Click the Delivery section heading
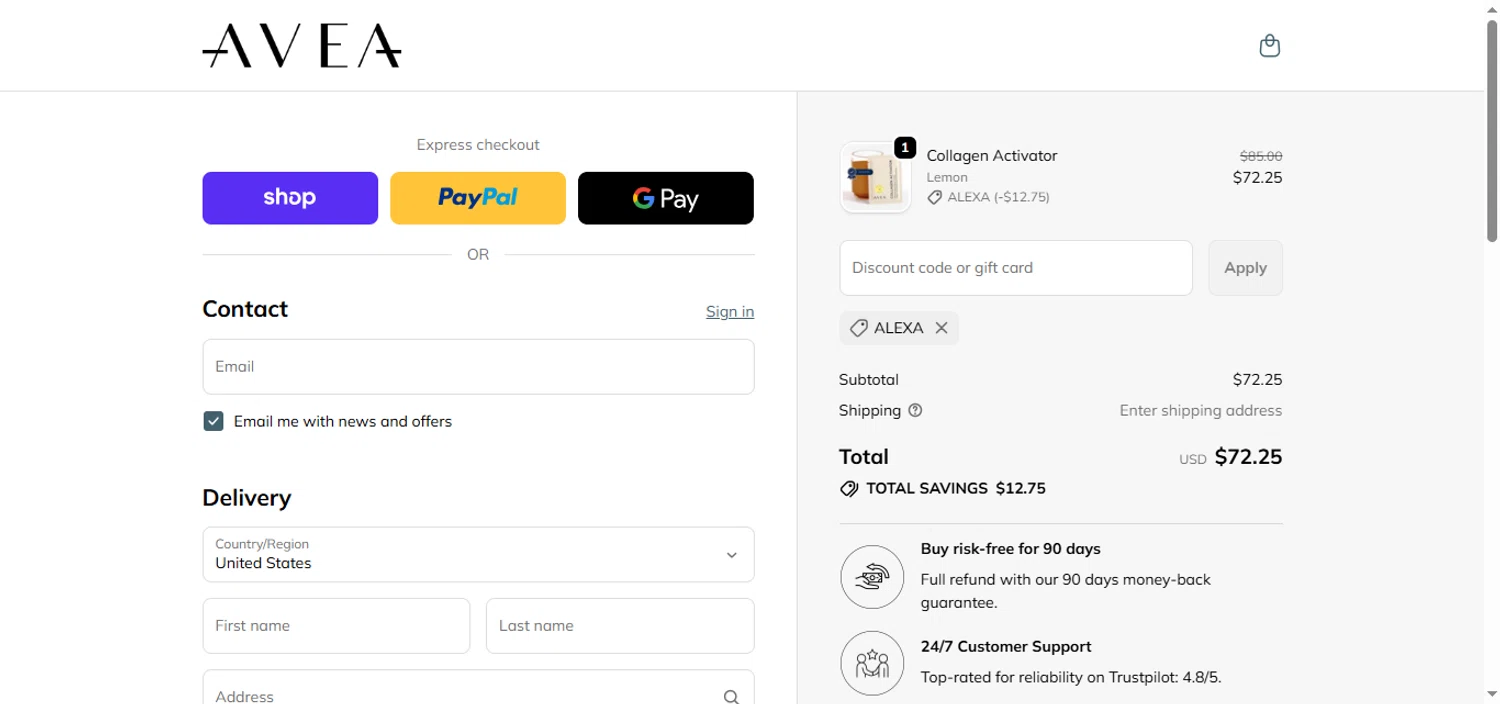The width and height of the screenshot is (1500, 704). (247, 498)
